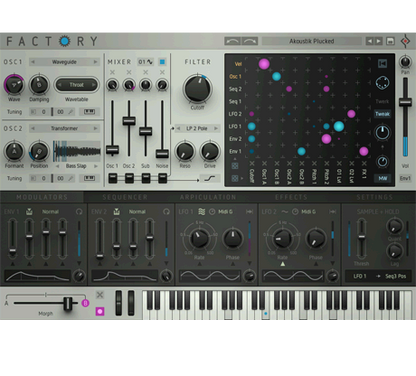Toggle the Tweak mode button in matrix

pos(382,114)
